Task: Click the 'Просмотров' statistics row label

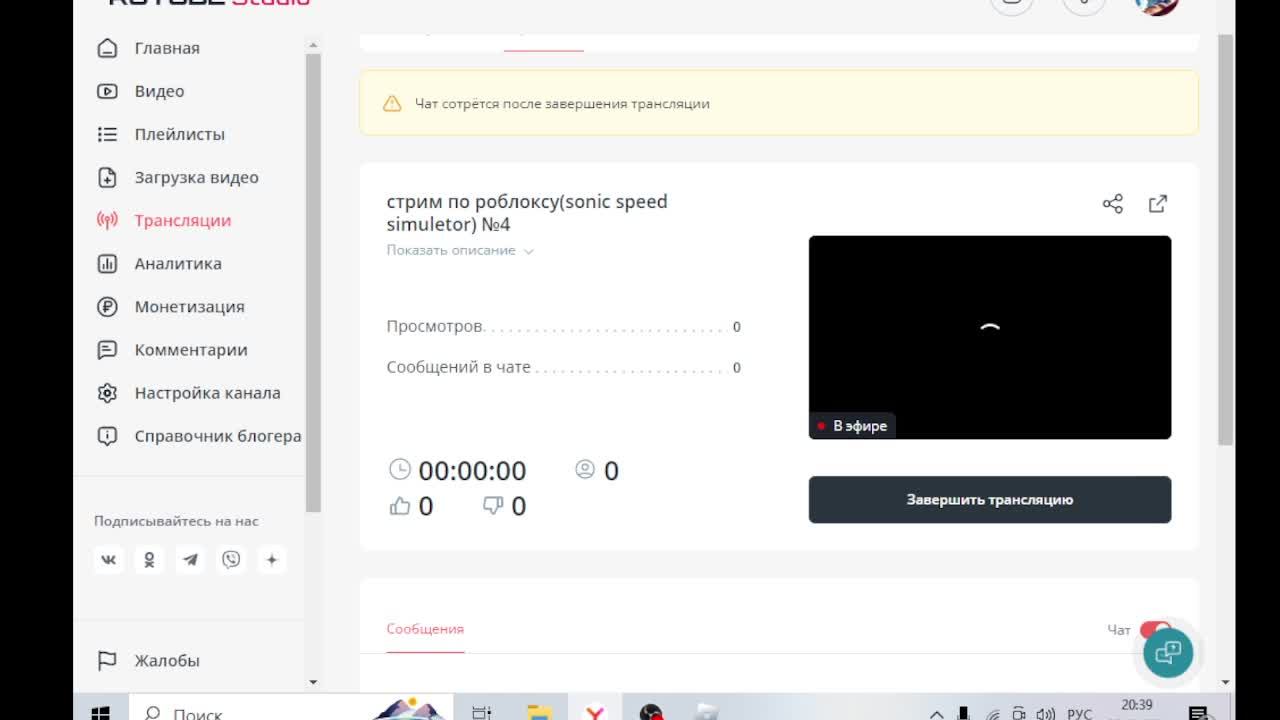Action: coord(435,327)
